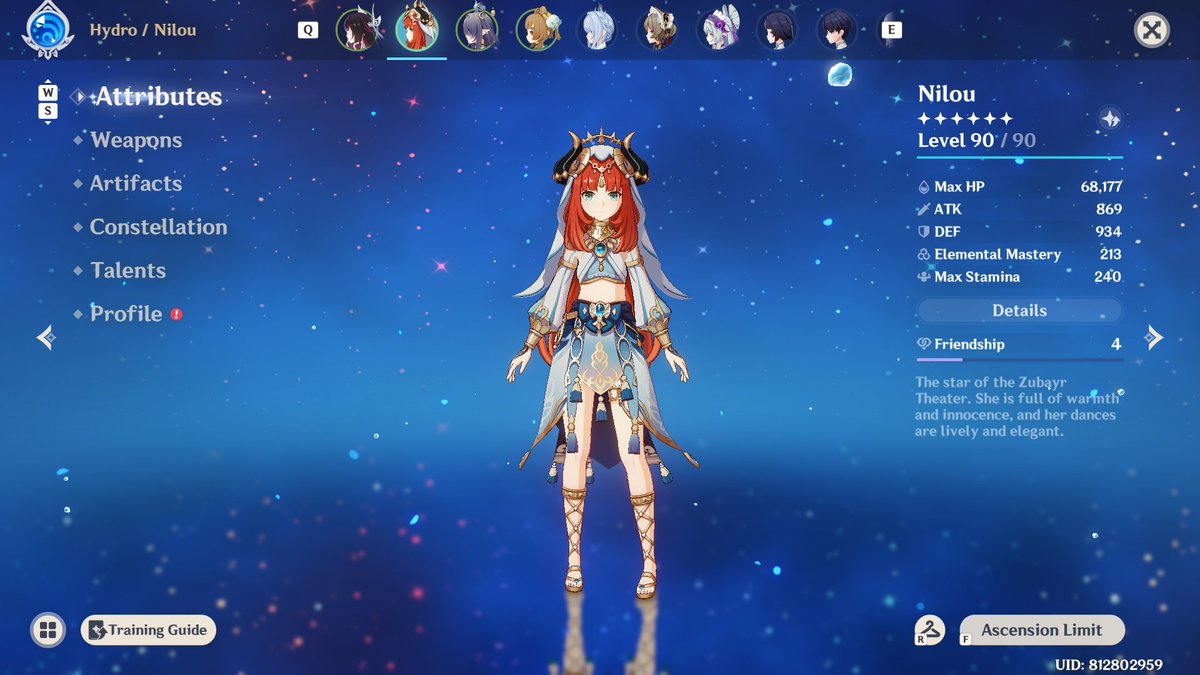Screen dimensions: 1200x675
Task: Select the brown-haired character with bun portrait
Action: pyautogui.click(x=537, y=30)
